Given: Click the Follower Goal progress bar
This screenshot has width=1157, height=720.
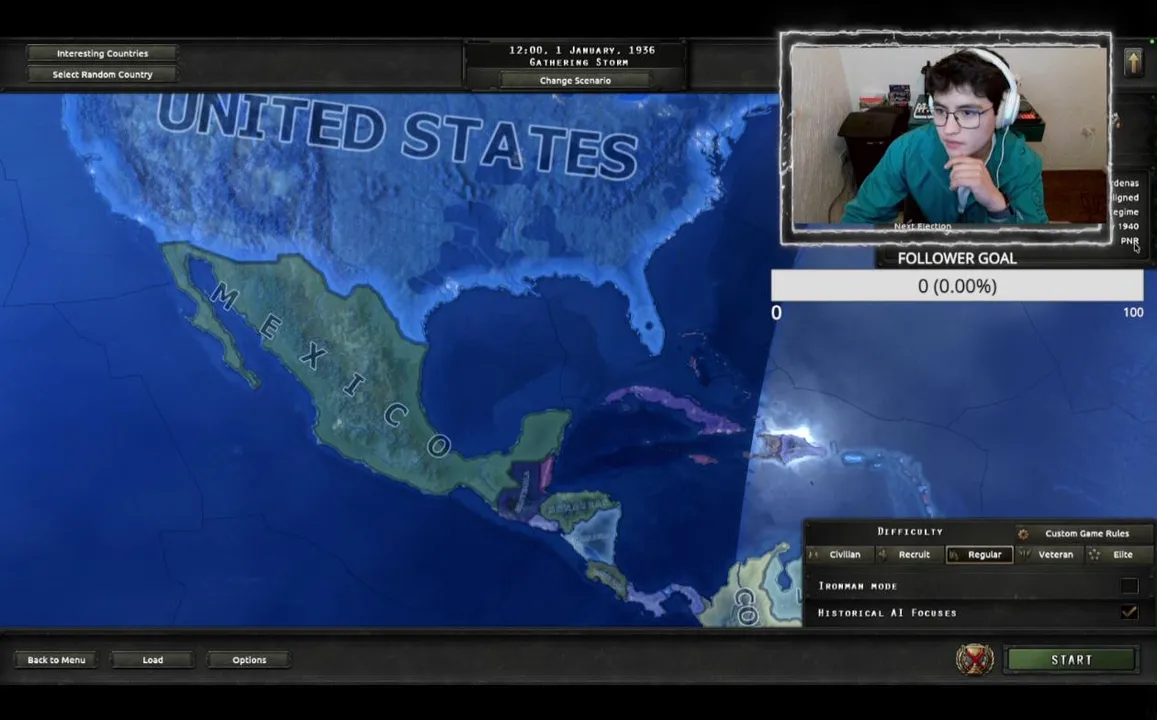Looking at the screenshot, I should pos(957,285).
